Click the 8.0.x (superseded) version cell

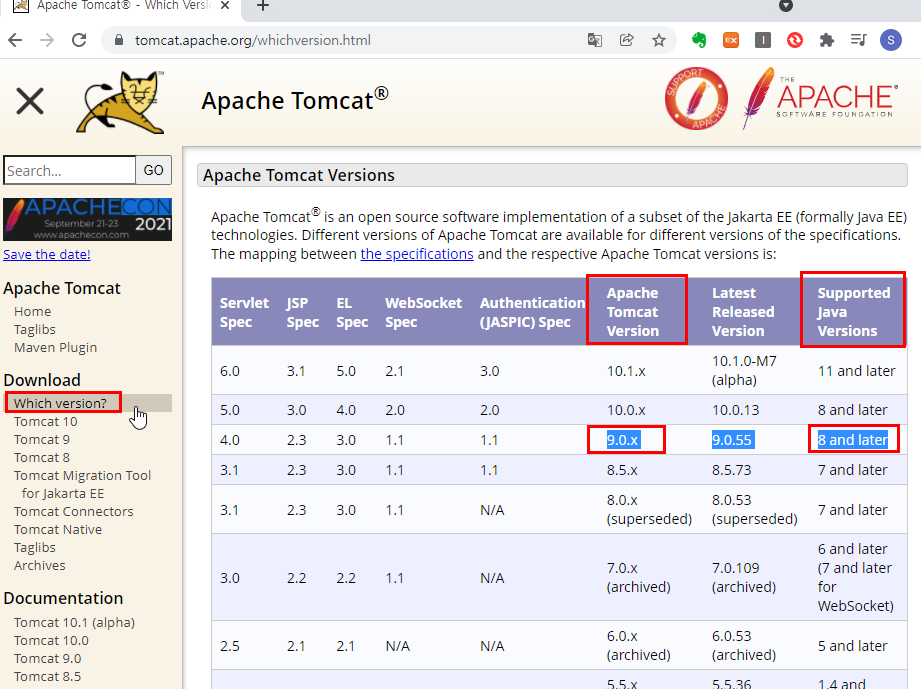point(649,510)
